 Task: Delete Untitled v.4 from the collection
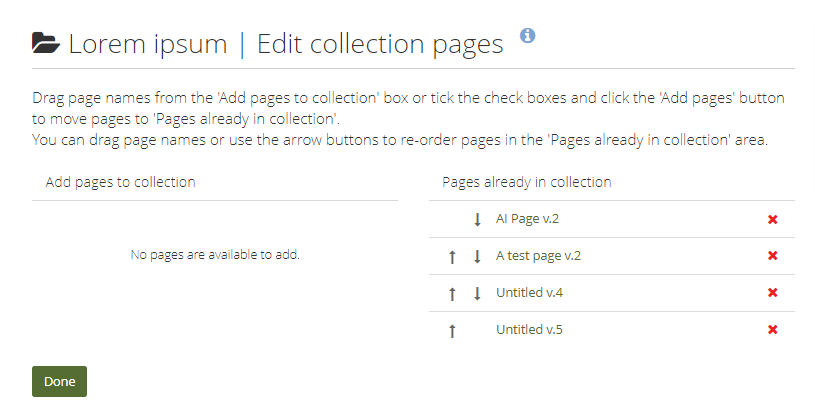[772, 293]
